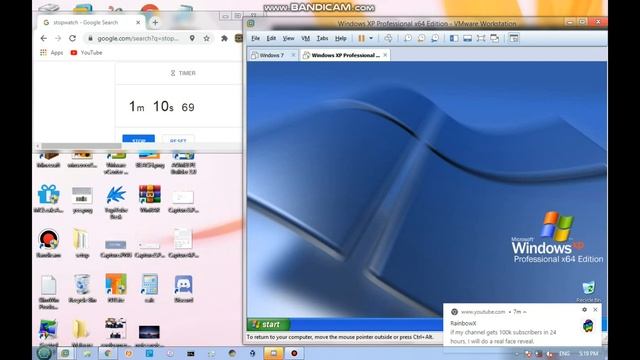The height and width of the screenshot is (360, 640).
Task: Open the blue gift box desktop icon
Action: click(49, 198)
